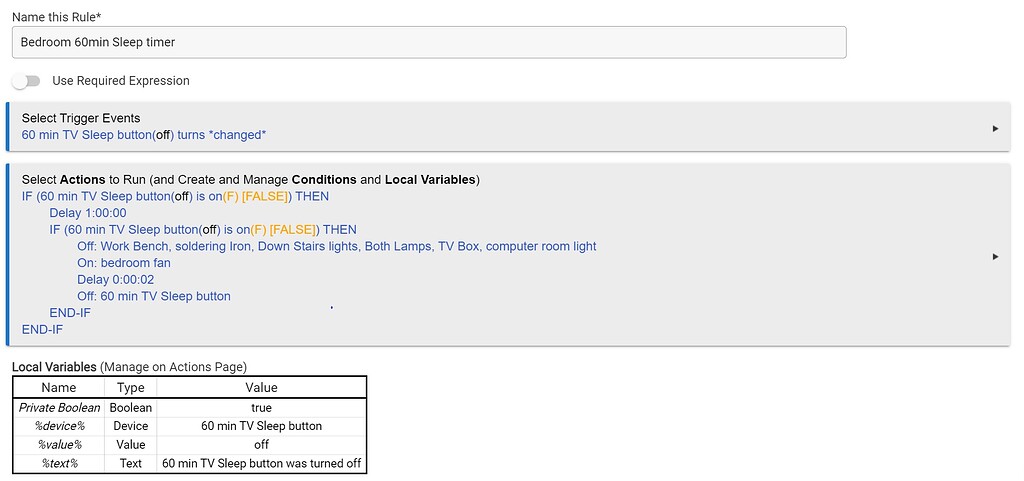Click the Type column header
The image size is (1024, 481).
click(x=130, y=388)
